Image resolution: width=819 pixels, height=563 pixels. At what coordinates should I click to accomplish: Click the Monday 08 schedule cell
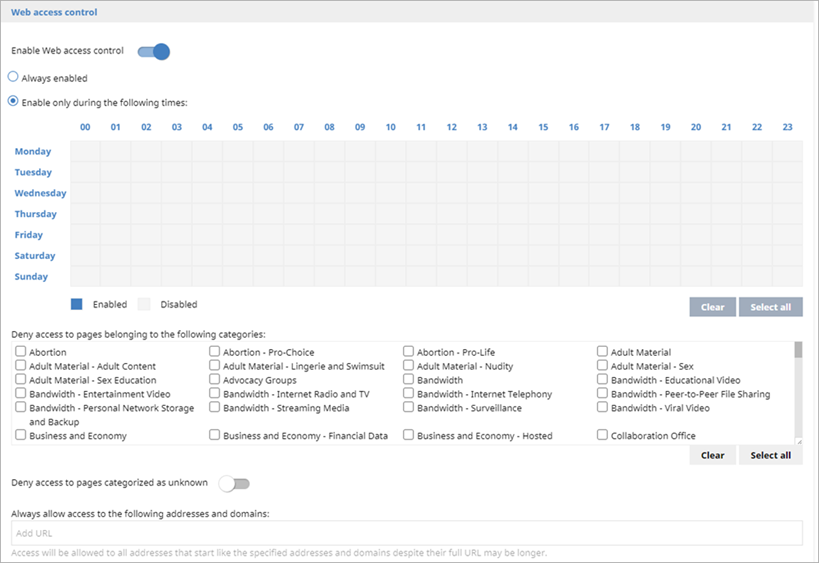click(x=330, y=151)
